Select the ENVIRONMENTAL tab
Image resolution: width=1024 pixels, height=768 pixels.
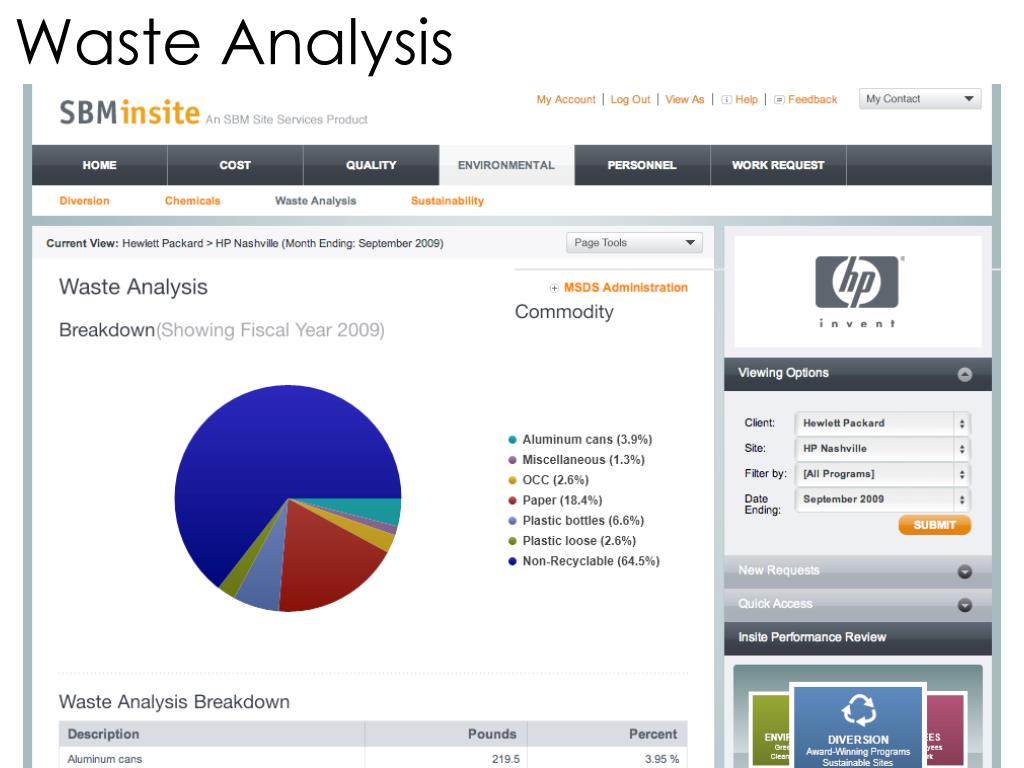[x=507, y=165]
